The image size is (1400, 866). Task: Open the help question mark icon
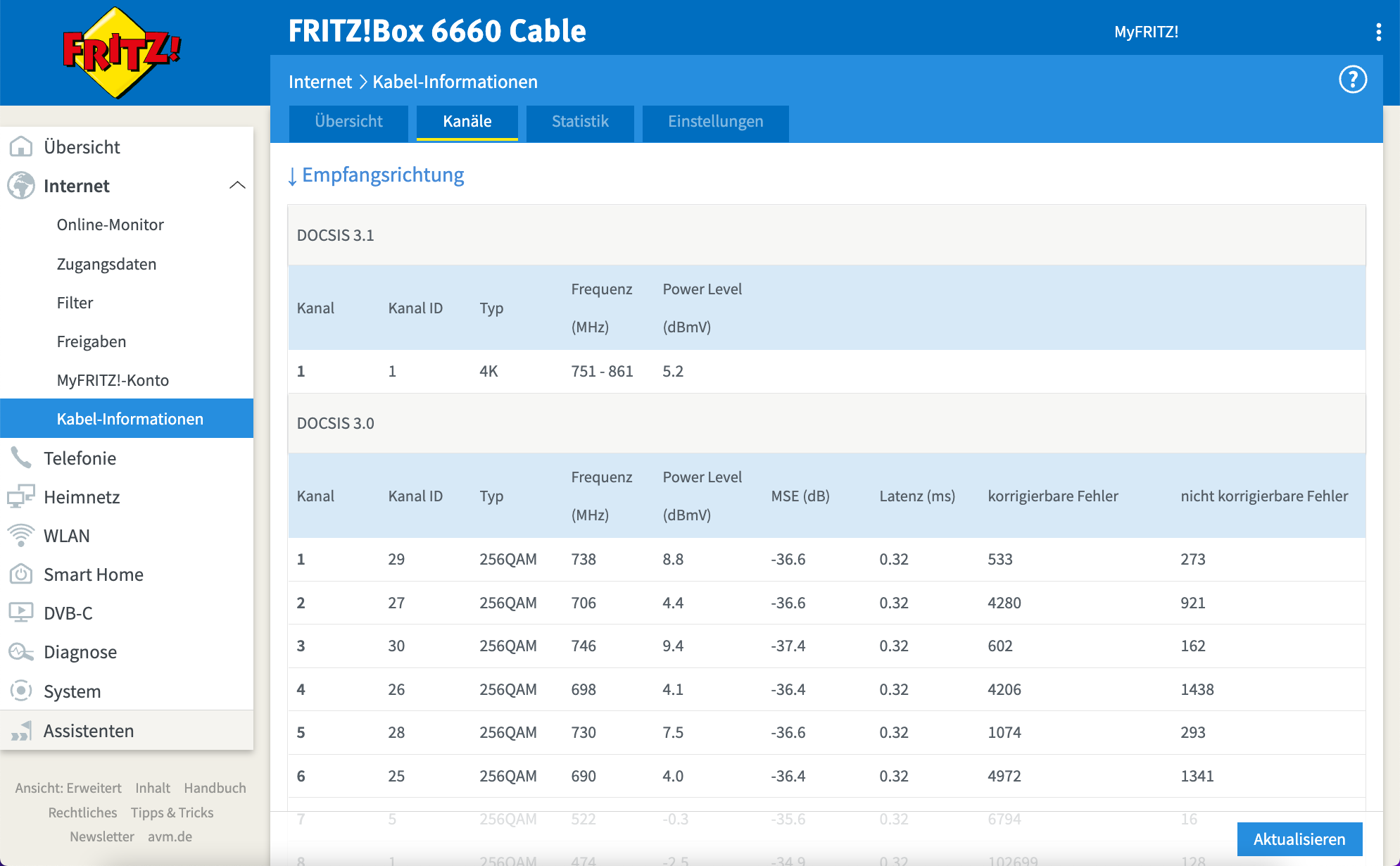[x=1352, y=80]
